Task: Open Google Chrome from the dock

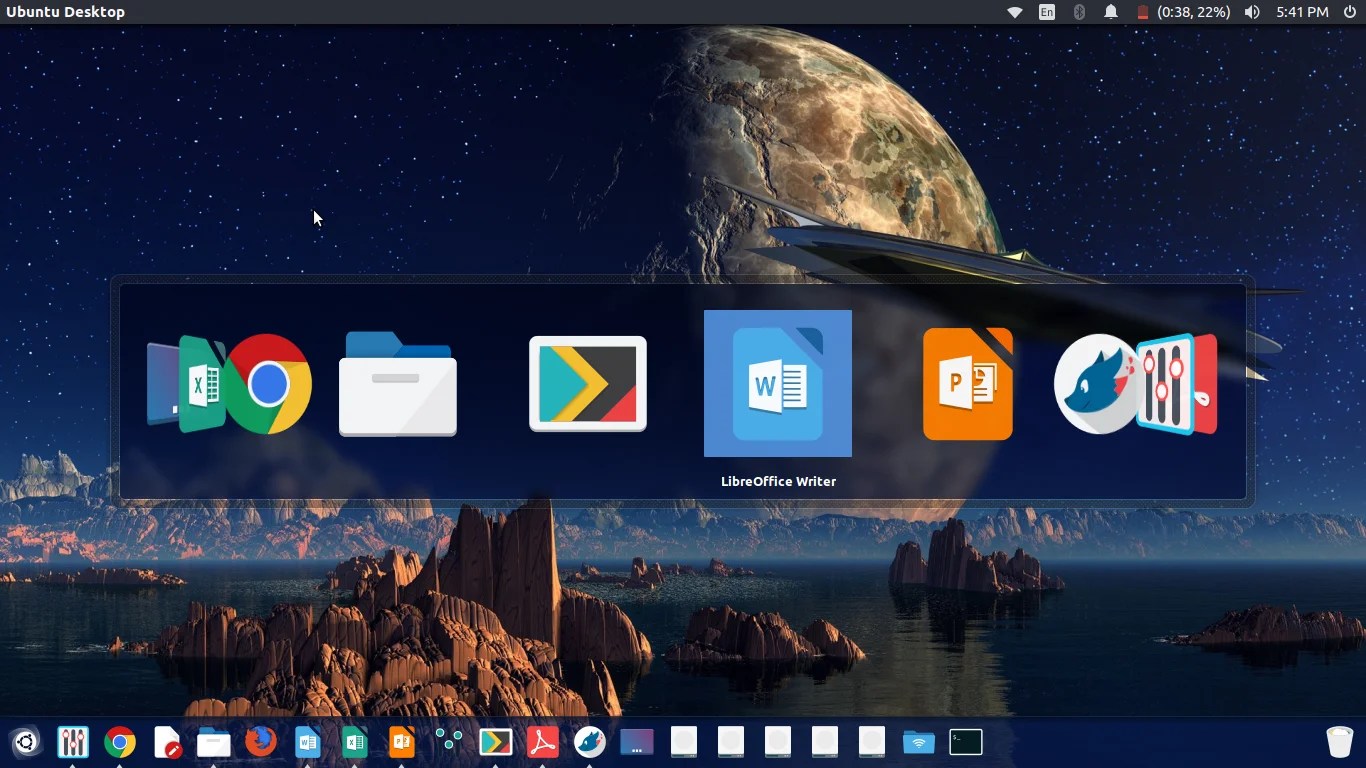Action: point(120,742)
